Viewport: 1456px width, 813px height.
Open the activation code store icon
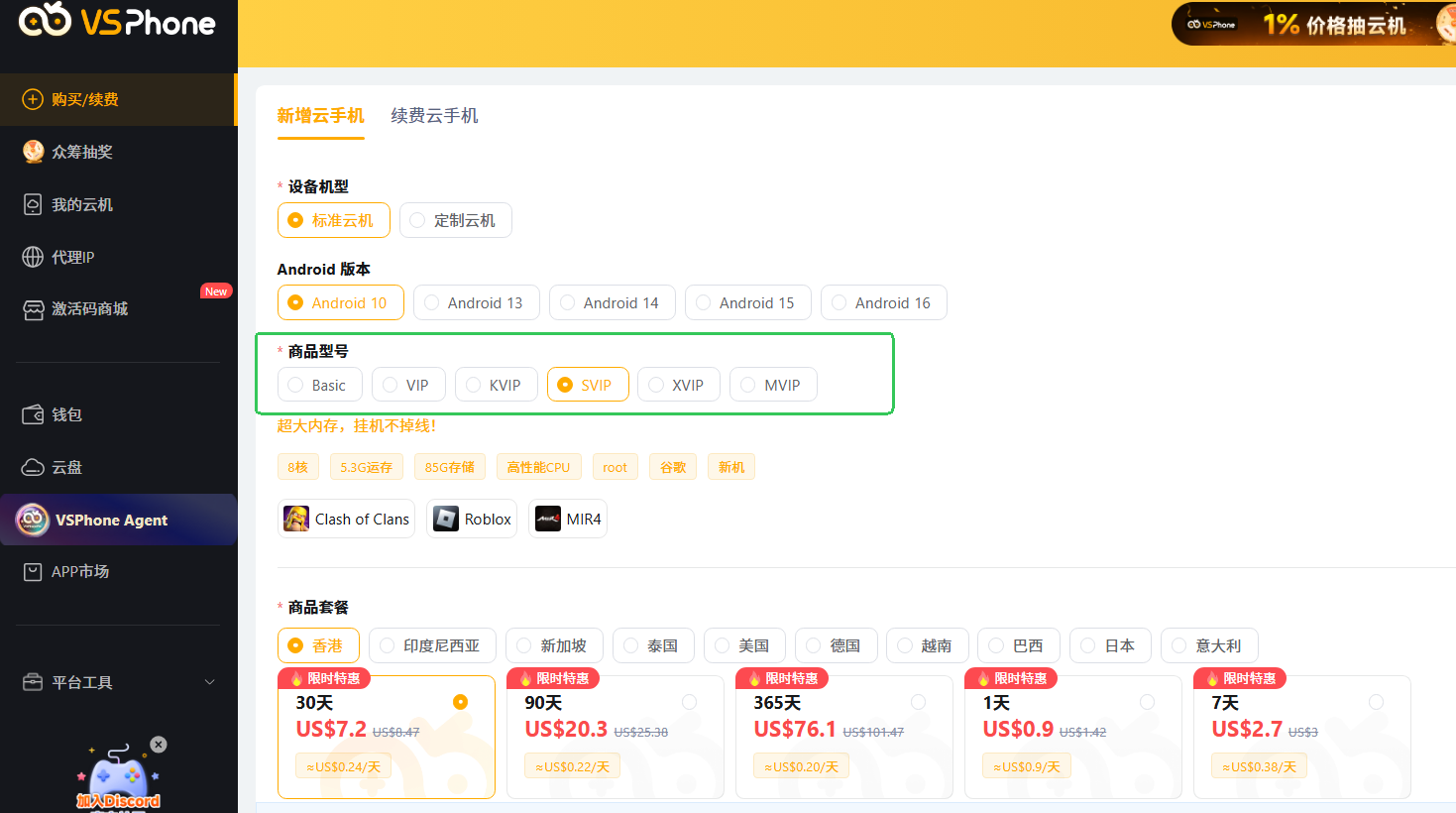coord(33,309)
